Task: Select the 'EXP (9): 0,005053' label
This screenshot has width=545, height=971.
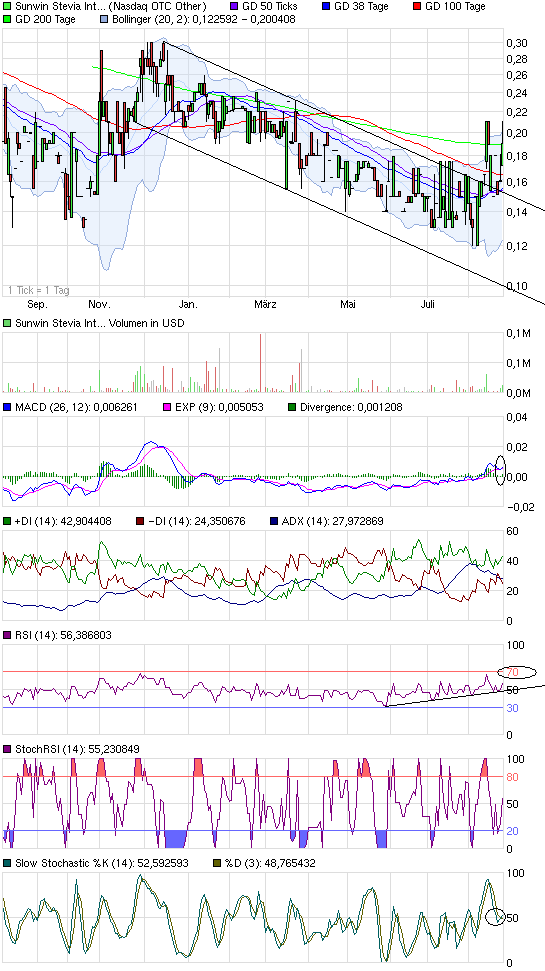Action: [x=219, y=407]
